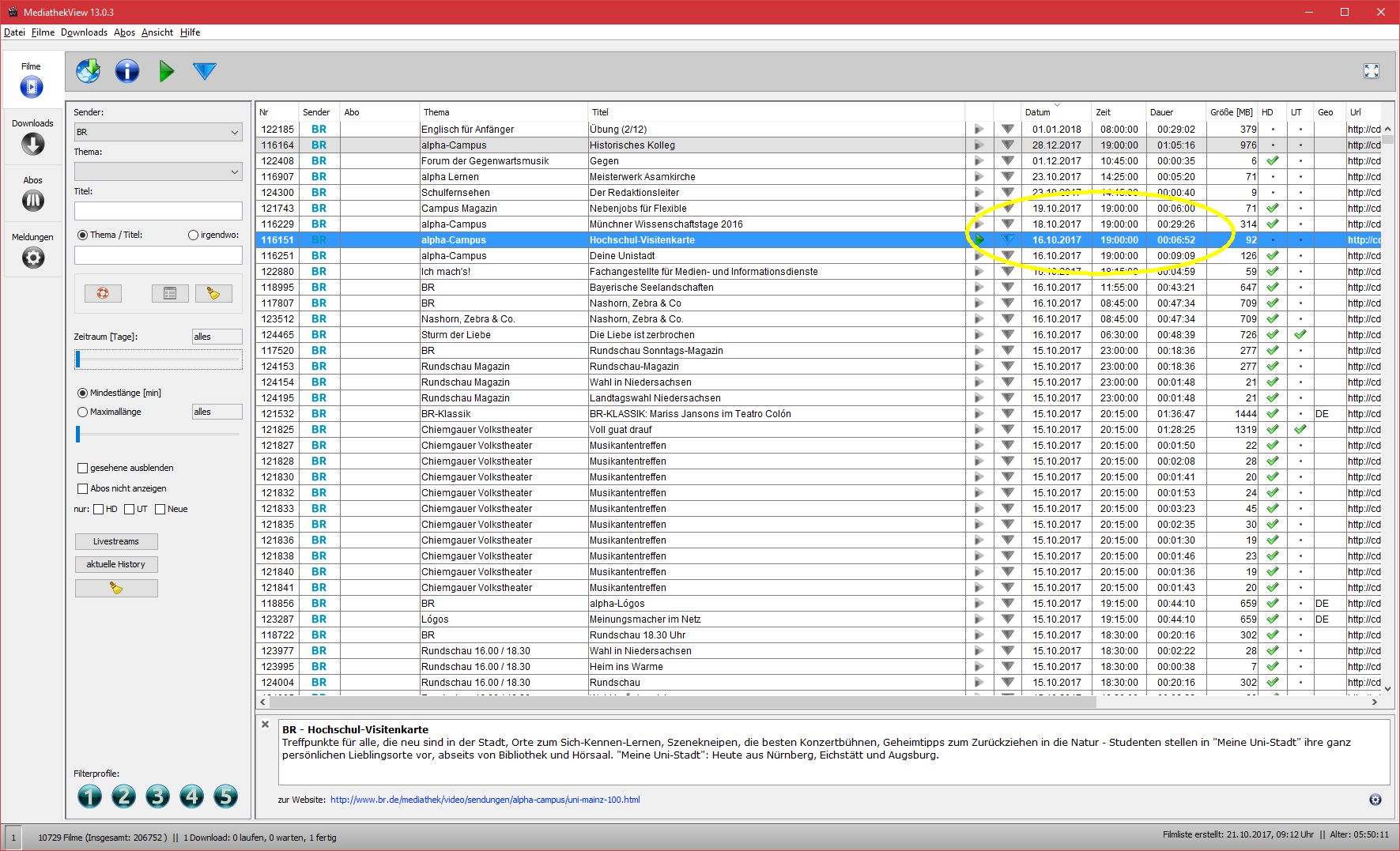The width and height of the screenshot is (1400, 851).
Task: Click the Livestreams button
Action: click(116, 541)
